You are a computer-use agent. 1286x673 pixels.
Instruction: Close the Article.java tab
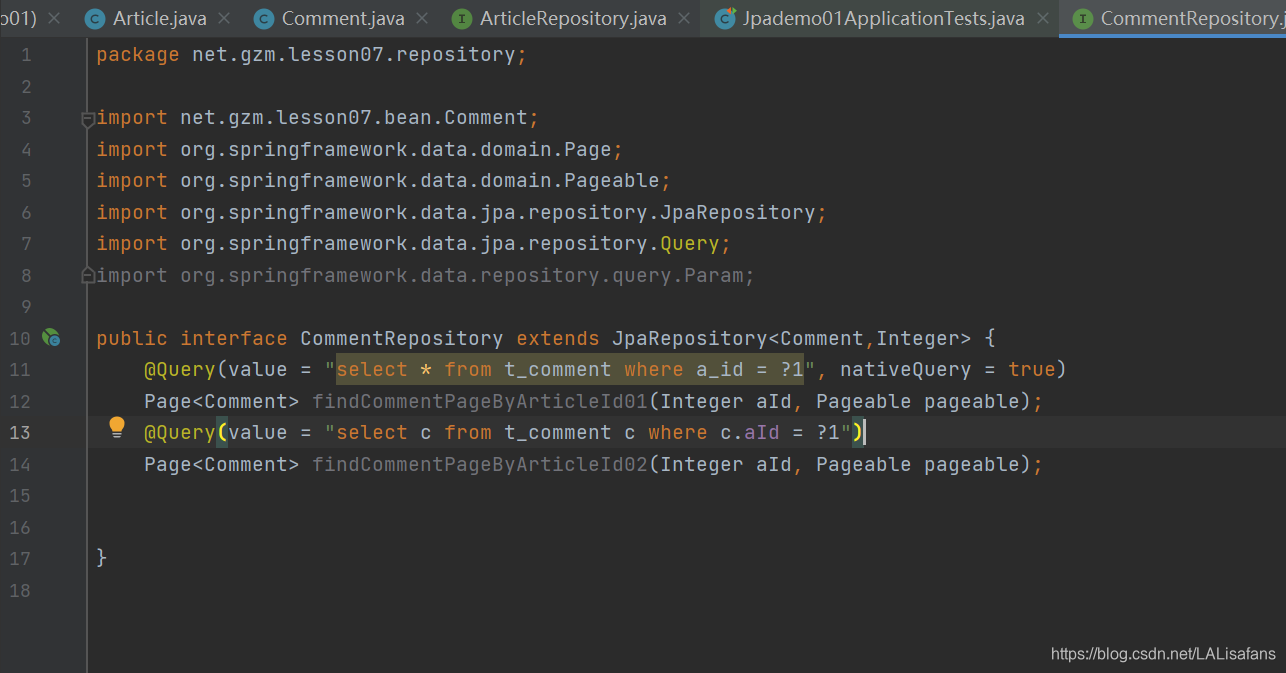coord(224,19)
